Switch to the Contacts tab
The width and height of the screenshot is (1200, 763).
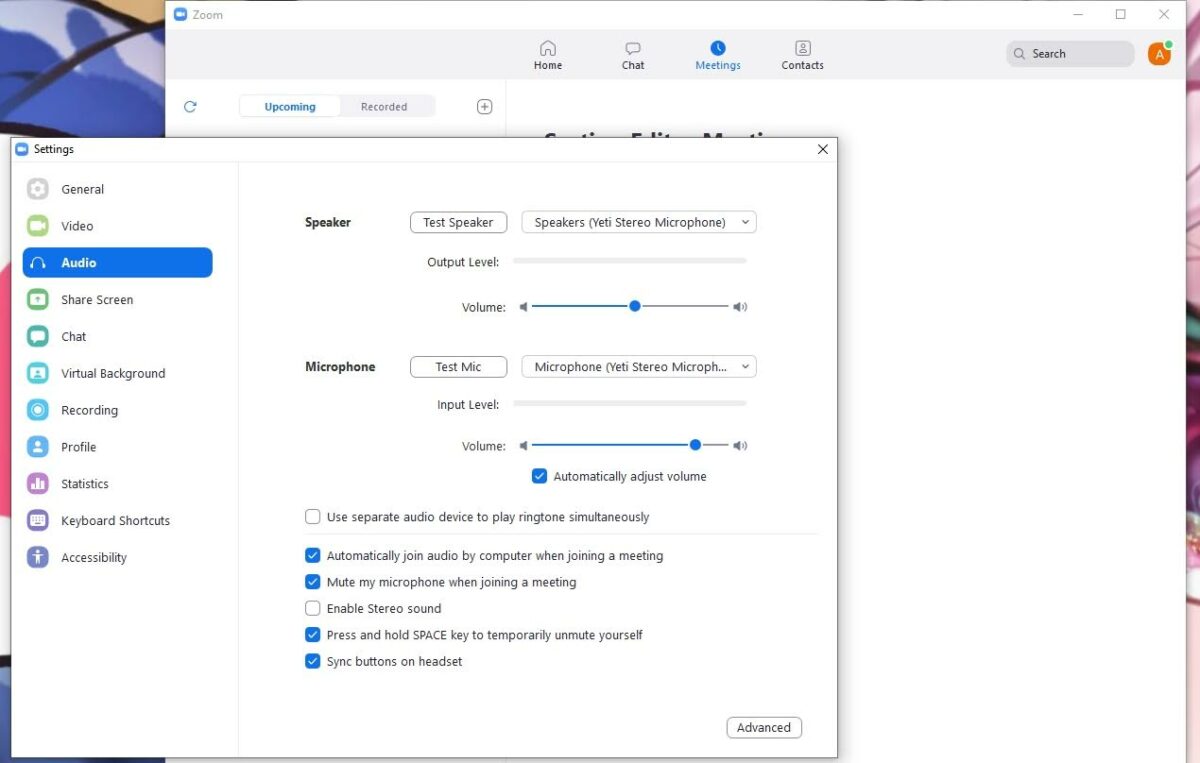pyautogui.click(x=802, y=54)
